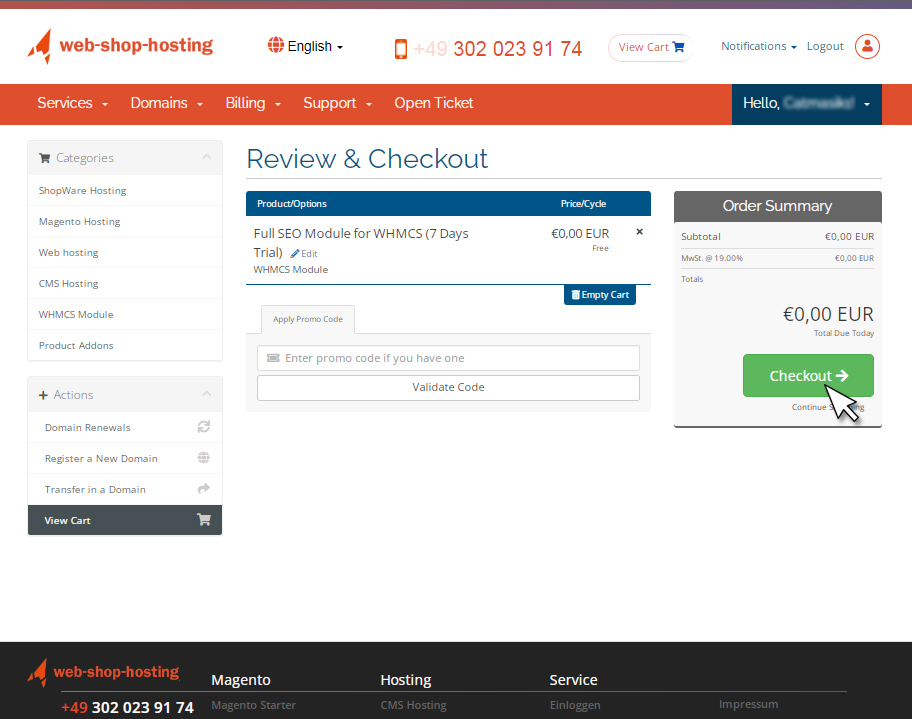Click the green Checkout button
Image resolution: width=912 pixels, height=719 pixels.
click(808, 376)
